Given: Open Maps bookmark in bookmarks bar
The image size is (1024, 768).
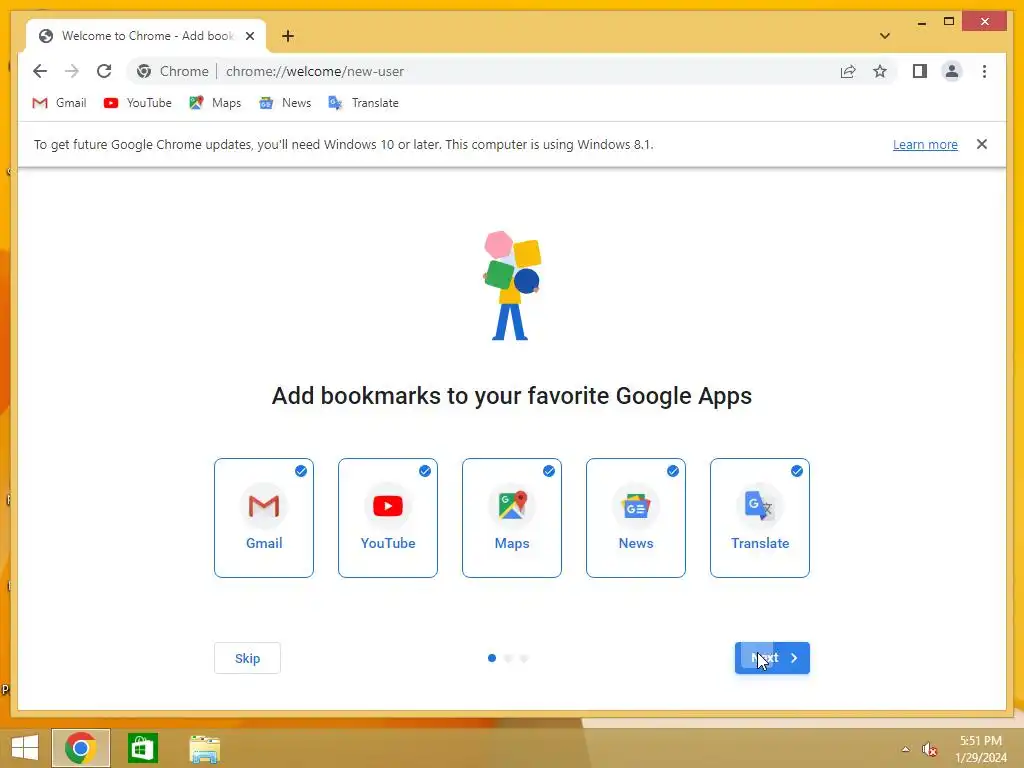Looking at the screenshot, I should click(x=215, y=103).
